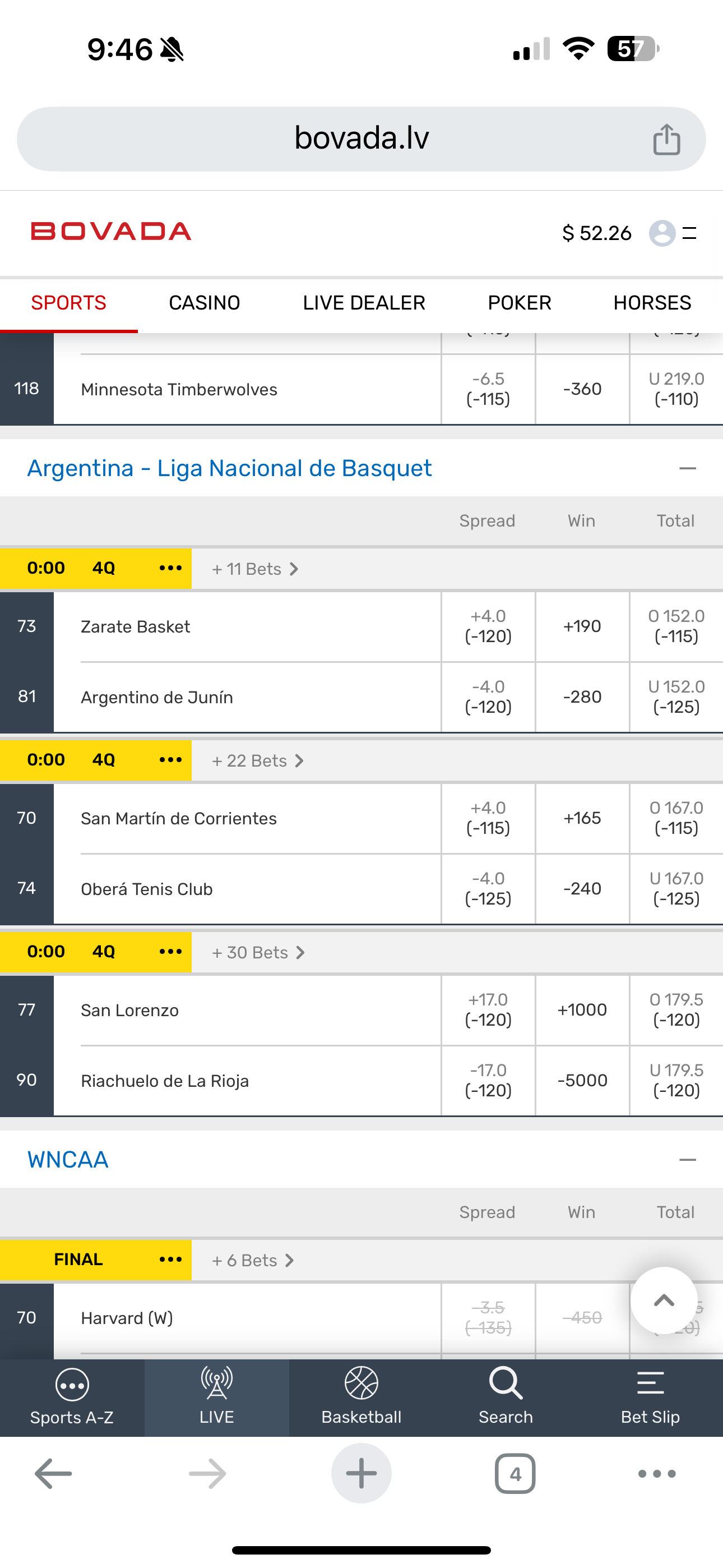Collapse the WNCAA section
The width and height of the screenshot is (723, 1568).
tap(687, 1160)
